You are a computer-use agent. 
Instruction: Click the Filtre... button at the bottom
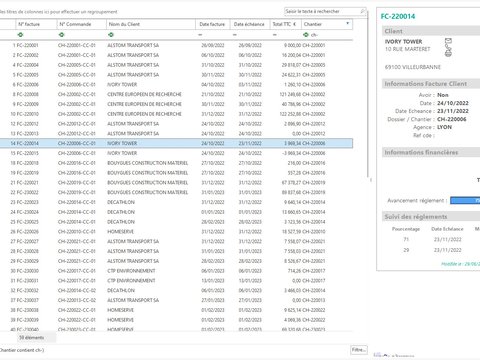[359, 350]
